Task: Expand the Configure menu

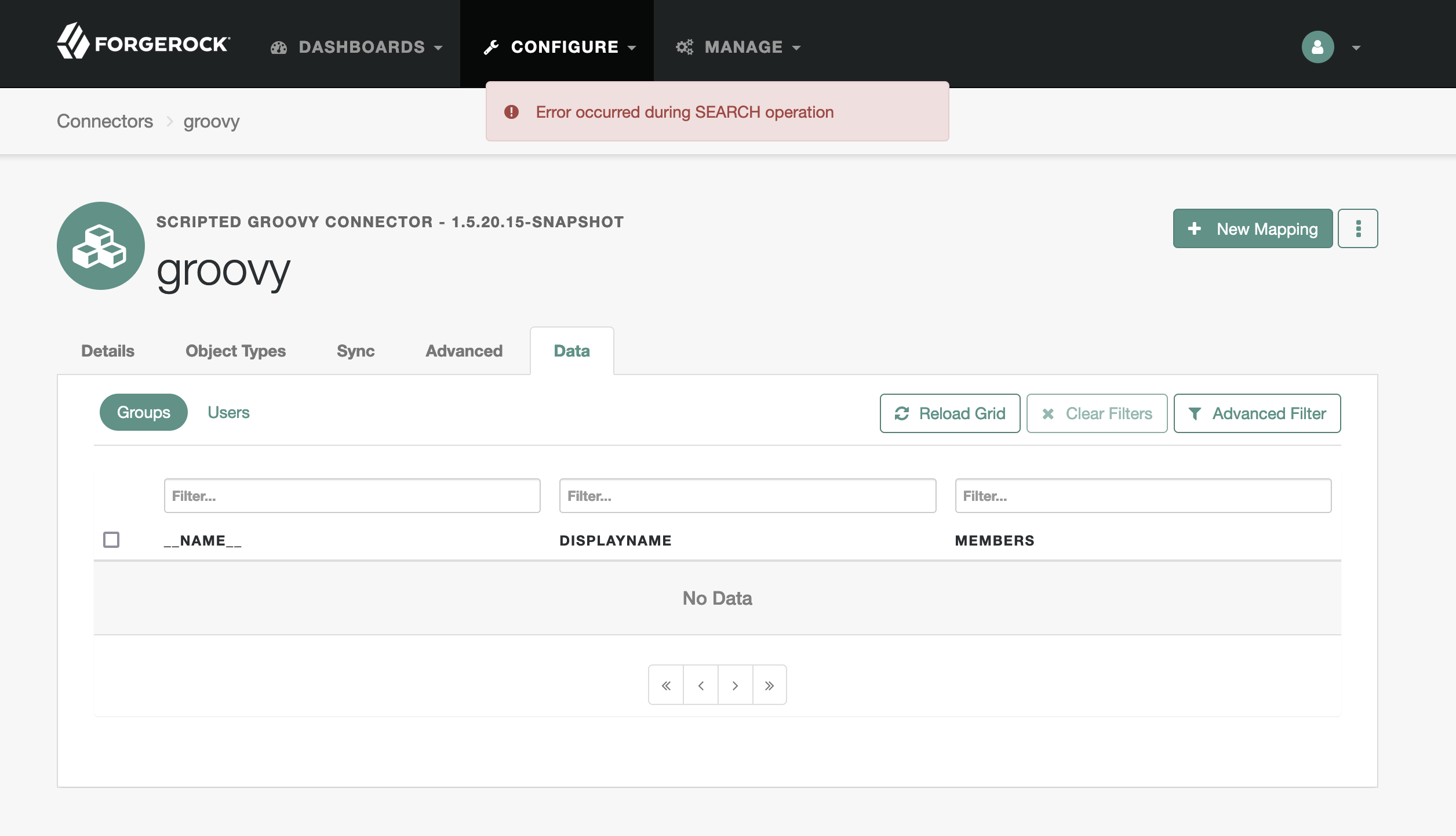Action: coord(560,47)
